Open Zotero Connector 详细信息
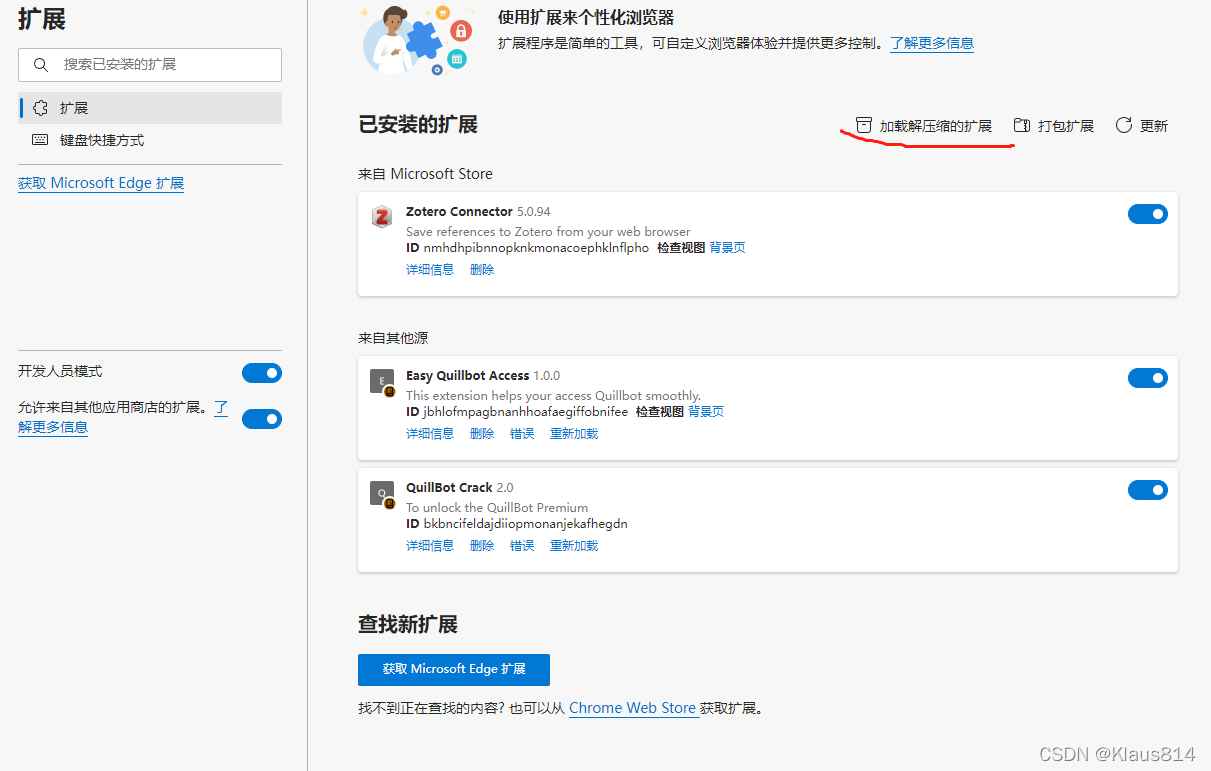1211x771 pixels. click(x=430, y=270)
